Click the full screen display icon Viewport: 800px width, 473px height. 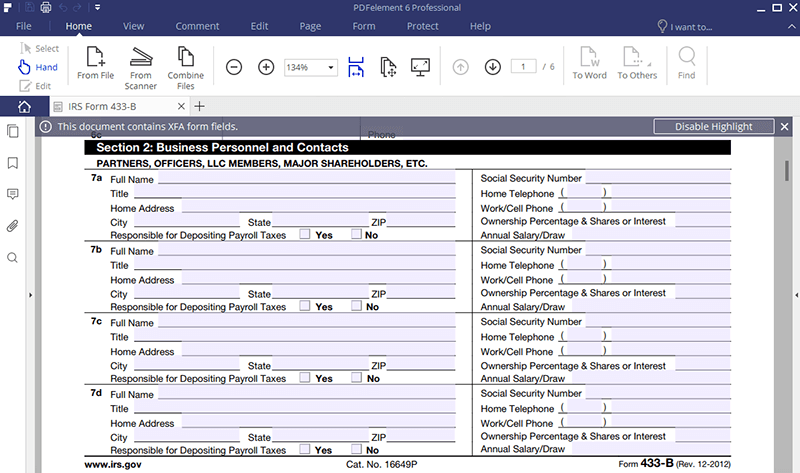click(x=420, y=67)
